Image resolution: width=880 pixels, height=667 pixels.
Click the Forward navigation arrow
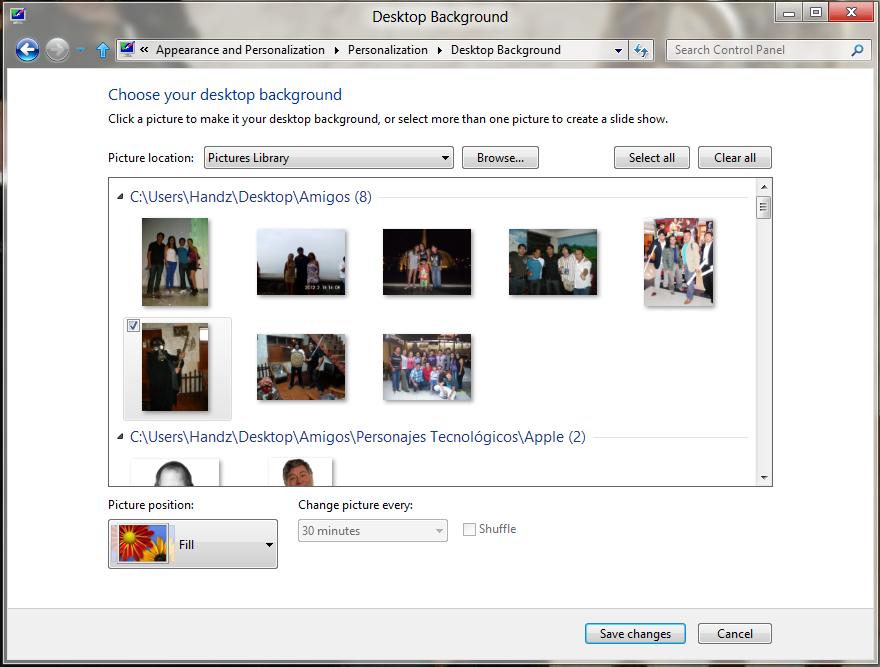pyautogui.click(x=57, y=50)
